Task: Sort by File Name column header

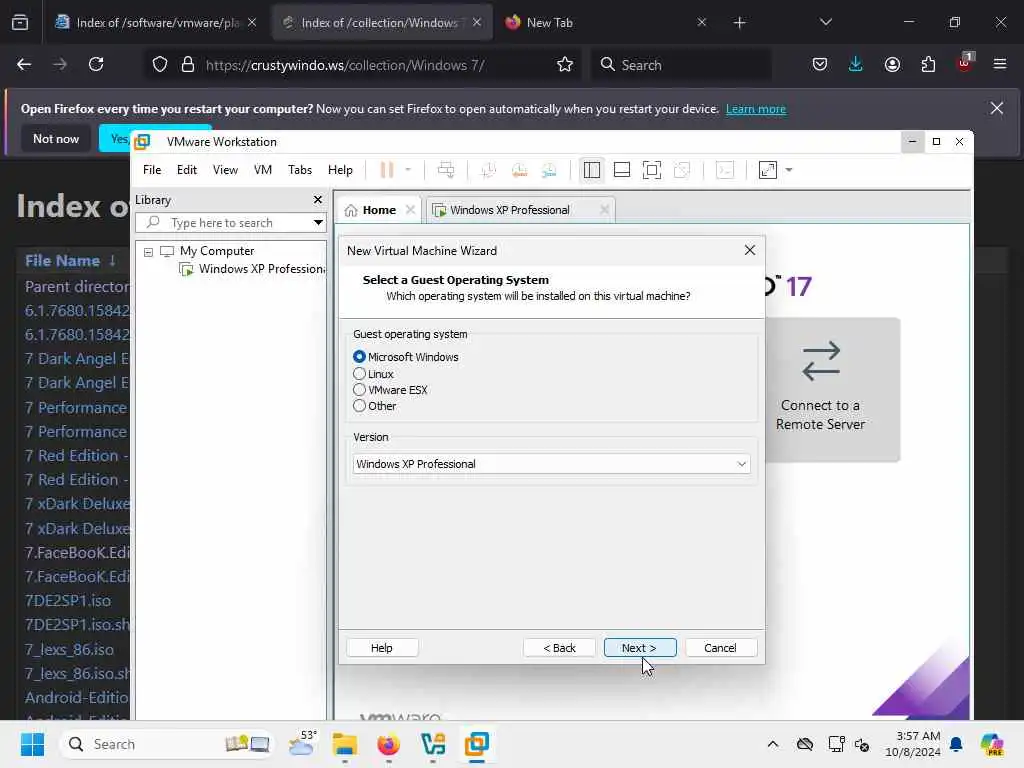Action: 63,261
